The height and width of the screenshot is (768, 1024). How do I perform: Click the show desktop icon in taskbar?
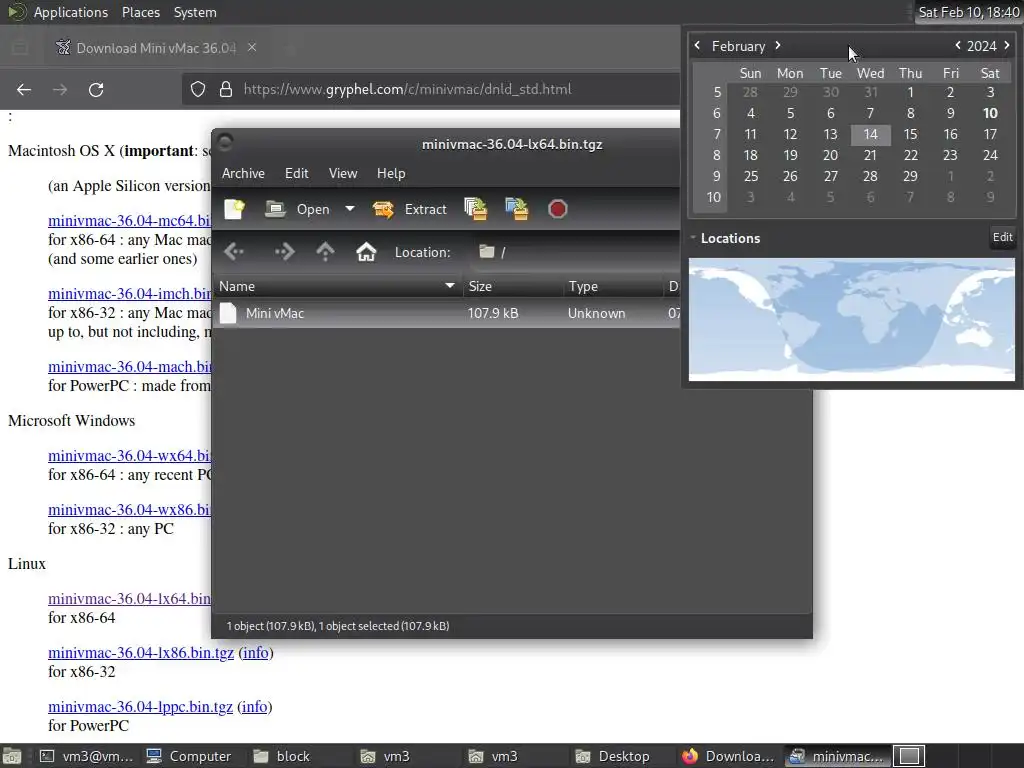(x=12, y=756)
